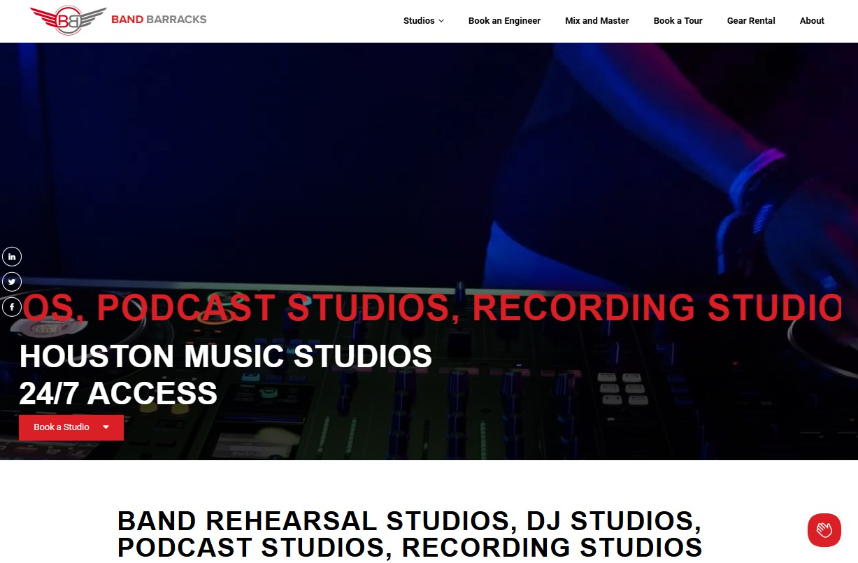Visit the About page

click(811, 21)
